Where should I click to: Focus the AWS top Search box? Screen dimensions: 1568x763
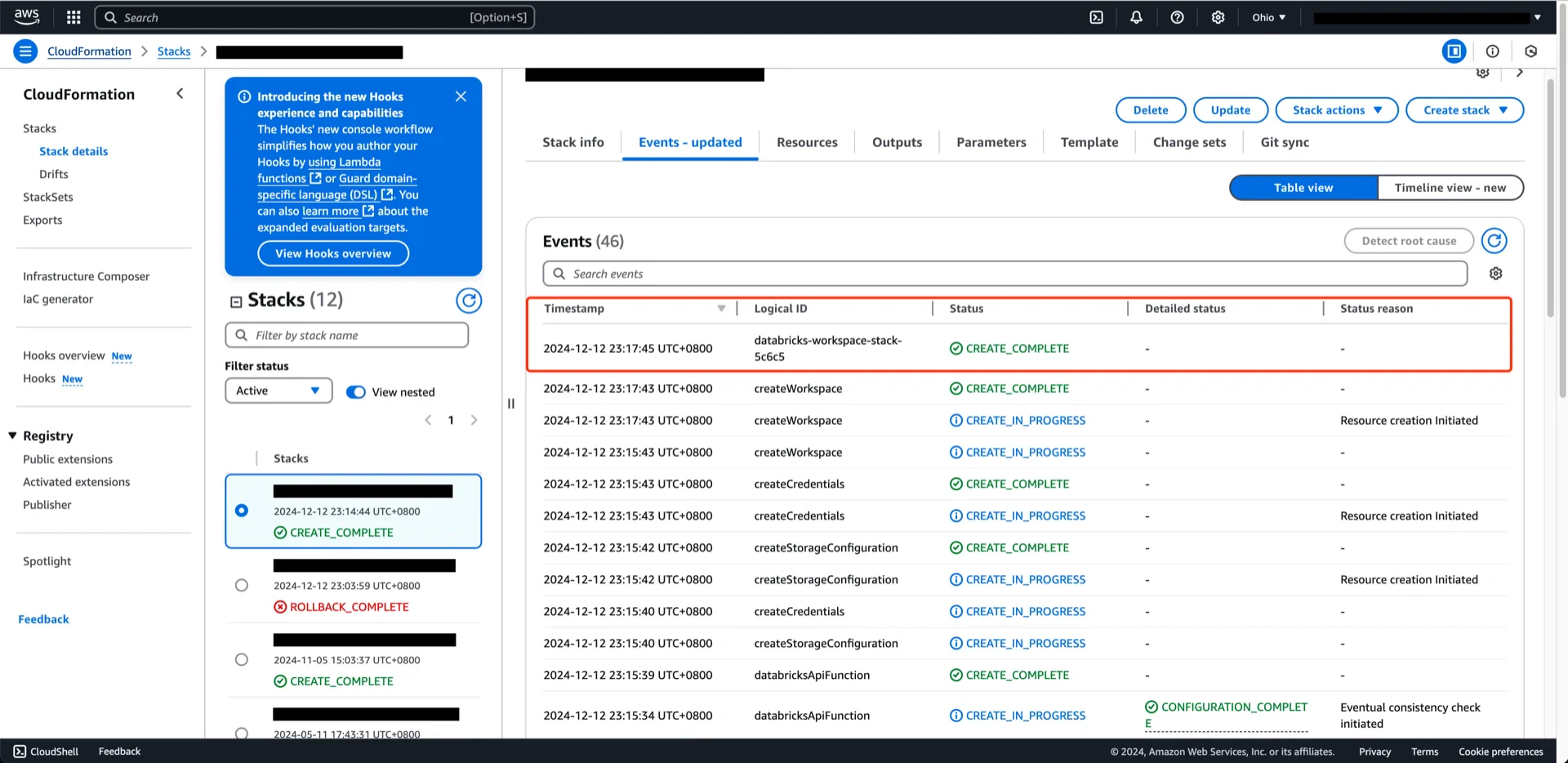point(315,17)
